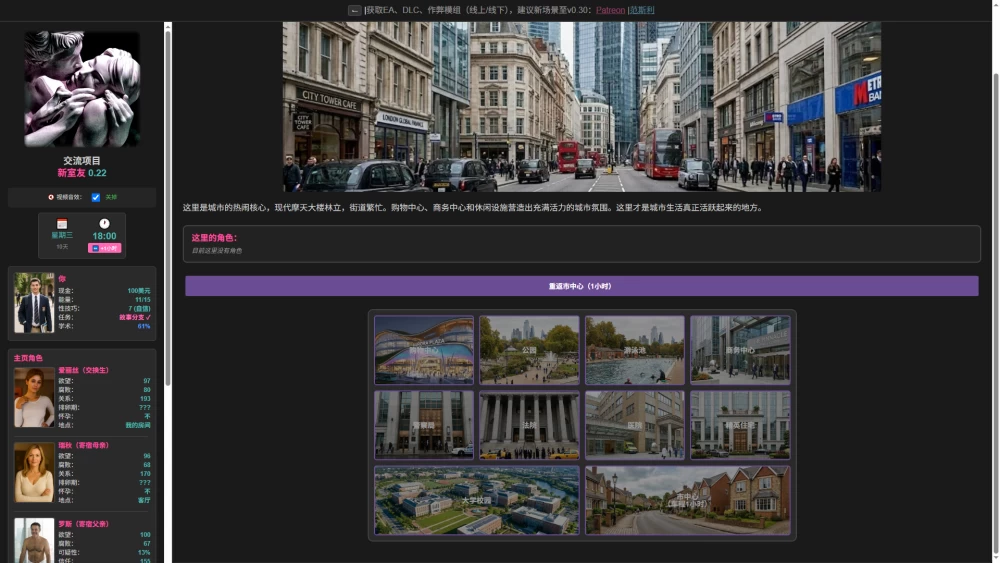Screen dimensions: 1000x563
Task: Go to the 公园 park tile
Action: (529, 350)
